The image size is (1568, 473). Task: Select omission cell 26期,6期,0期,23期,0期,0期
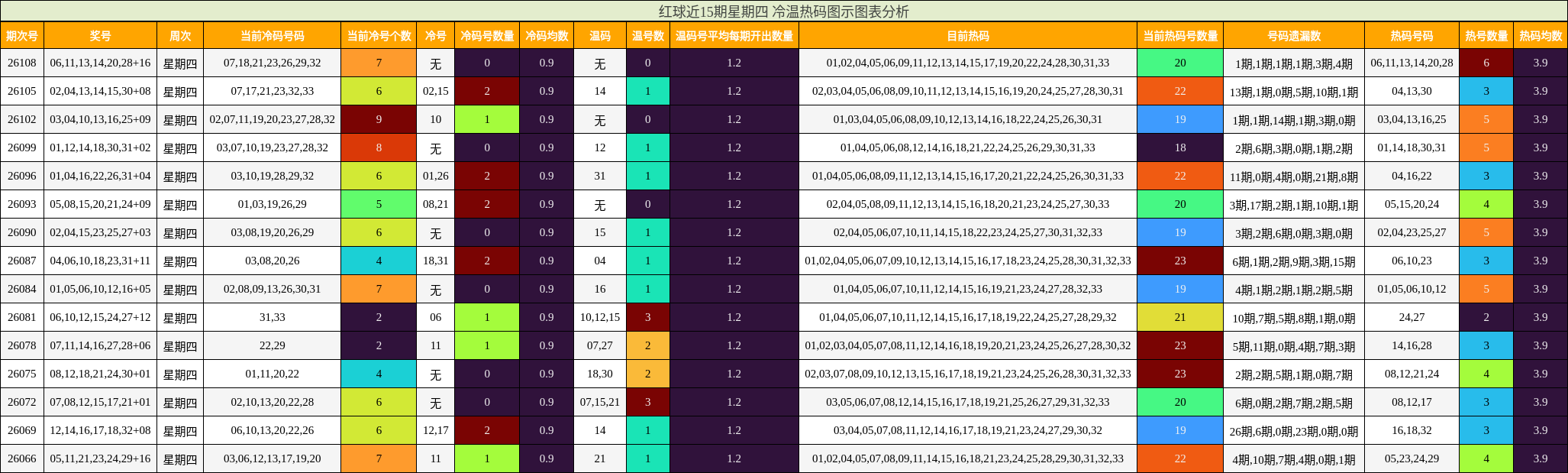(x=1294, y=431)
